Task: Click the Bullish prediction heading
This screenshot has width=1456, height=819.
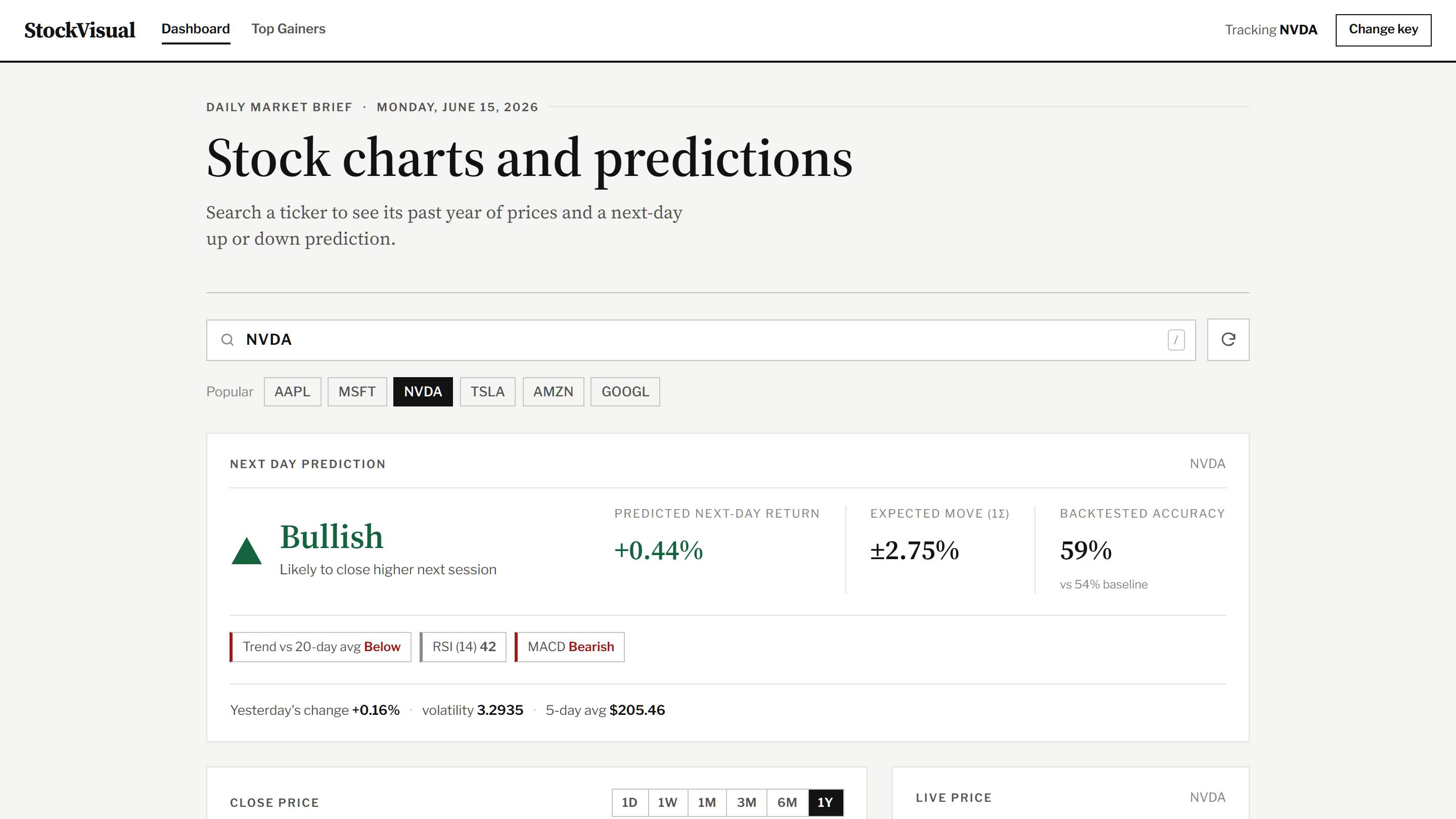Action: pos(332,536)
